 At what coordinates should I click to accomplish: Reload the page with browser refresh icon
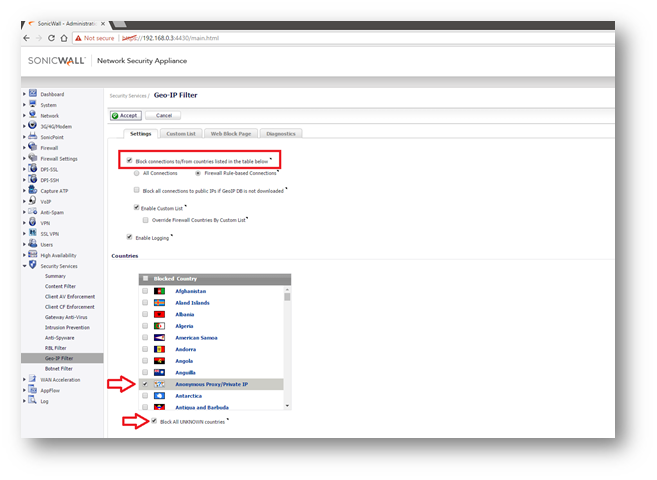51,38
